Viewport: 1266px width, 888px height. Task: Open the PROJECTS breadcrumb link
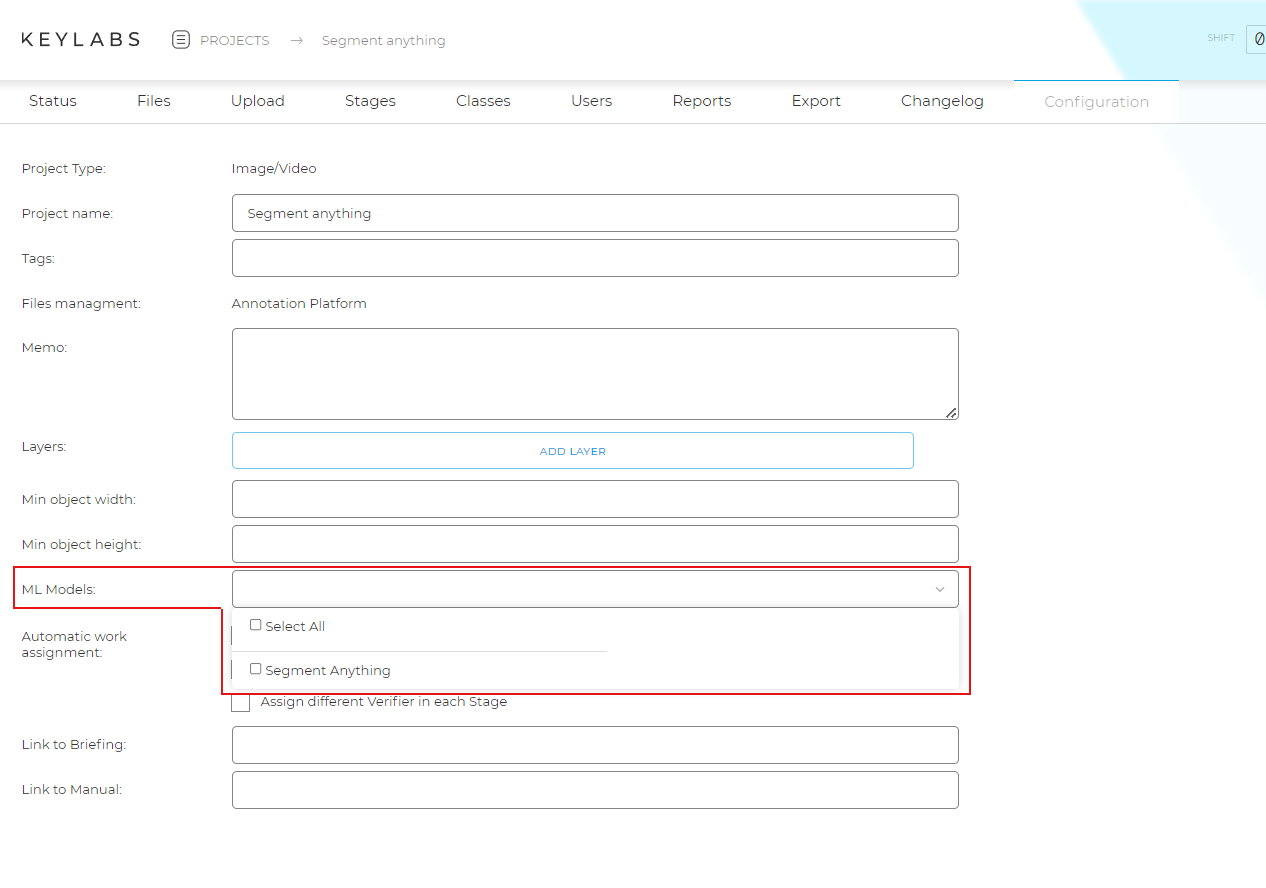coord(234,41)
